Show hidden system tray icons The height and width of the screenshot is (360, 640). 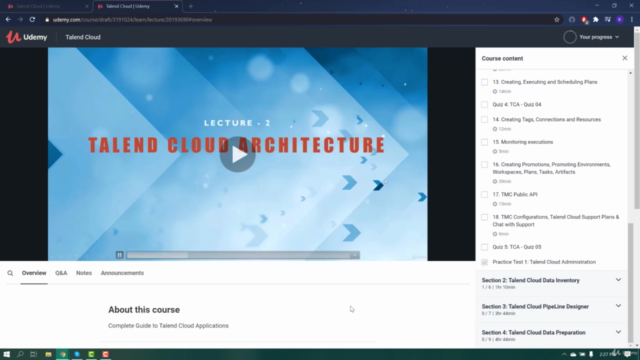click(564, 354)
